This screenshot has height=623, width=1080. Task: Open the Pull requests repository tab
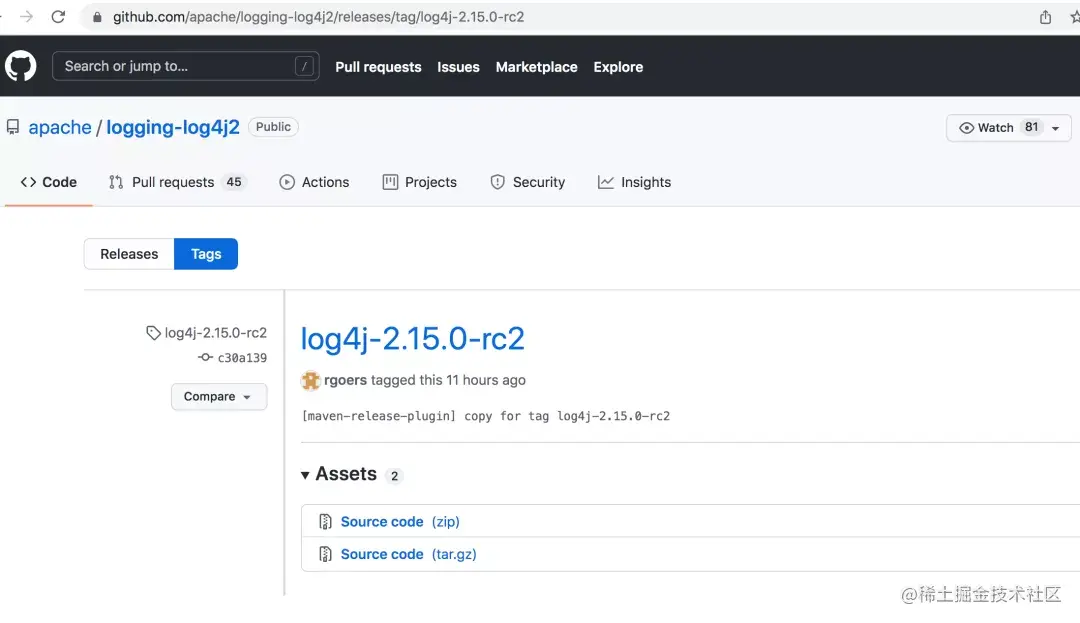pyautogui.click(x=176, y=182)
